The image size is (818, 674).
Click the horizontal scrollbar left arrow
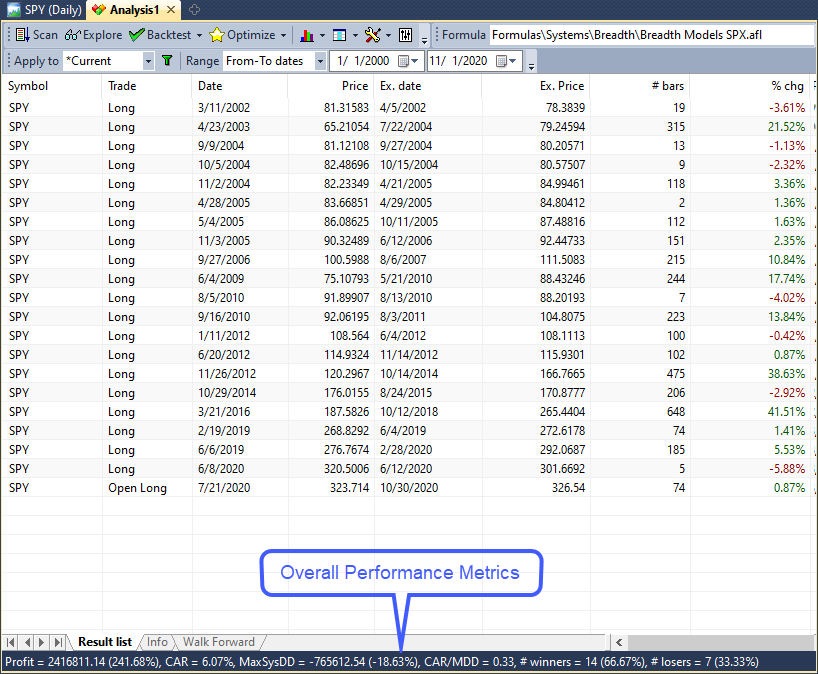coord(619,642)
